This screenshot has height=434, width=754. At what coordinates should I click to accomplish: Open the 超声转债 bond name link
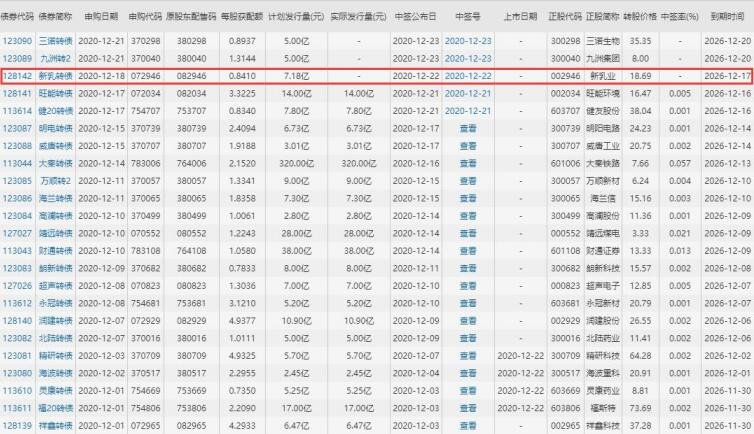(x=56, y=286)
